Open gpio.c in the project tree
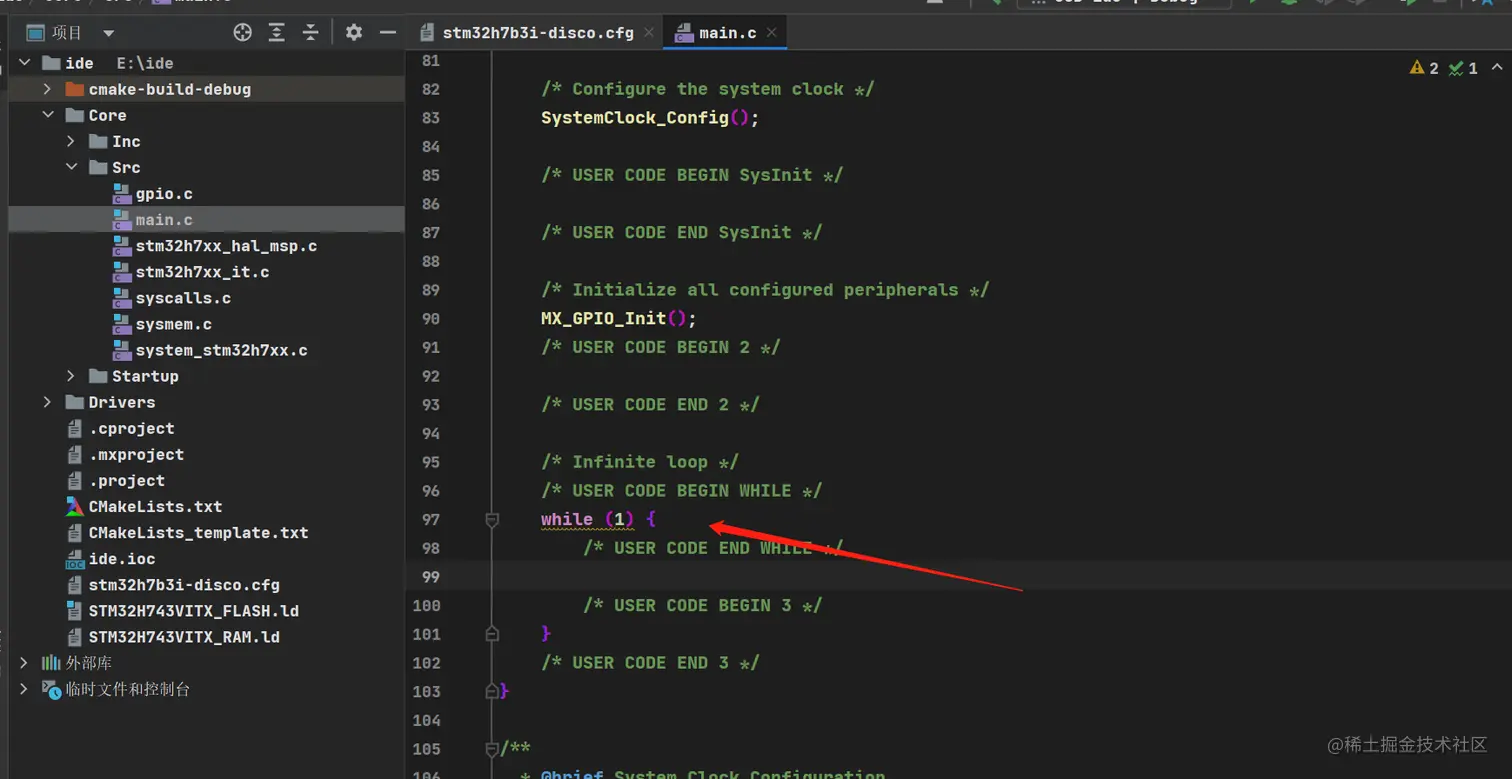 164,193
